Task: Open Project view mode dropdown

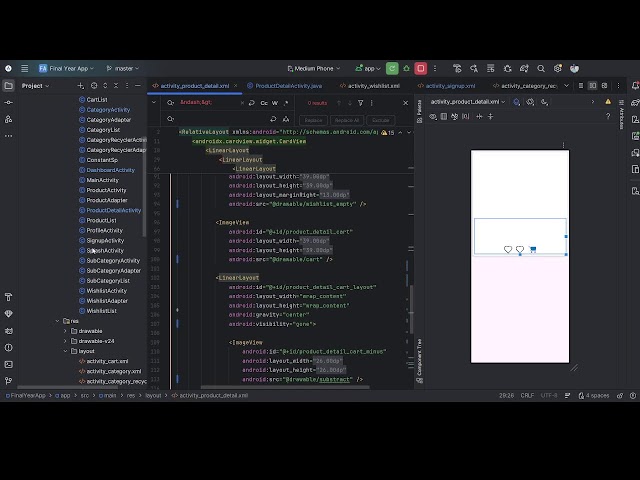Action: click(x=35, y=86)
